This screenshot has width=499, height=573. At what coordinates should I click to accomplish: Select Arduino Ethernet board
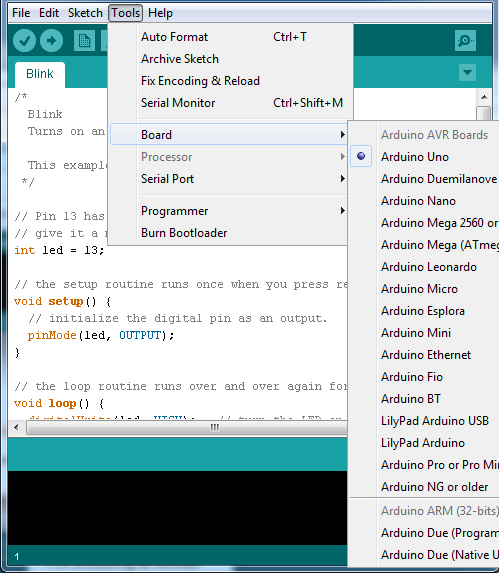(424, 355)
